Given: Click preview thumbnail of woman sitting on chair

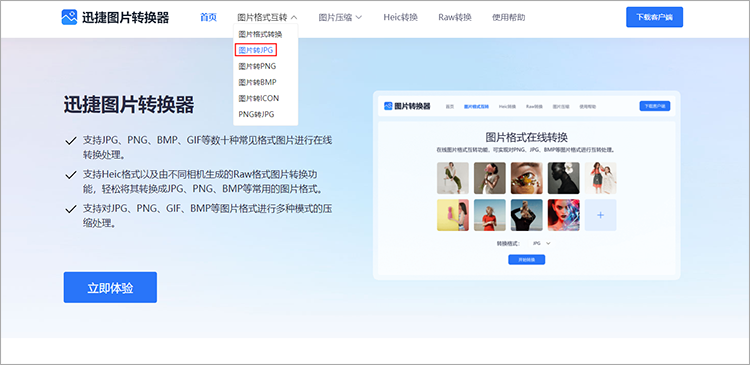Looking at the screenshot, I should [x=453, y=178].
